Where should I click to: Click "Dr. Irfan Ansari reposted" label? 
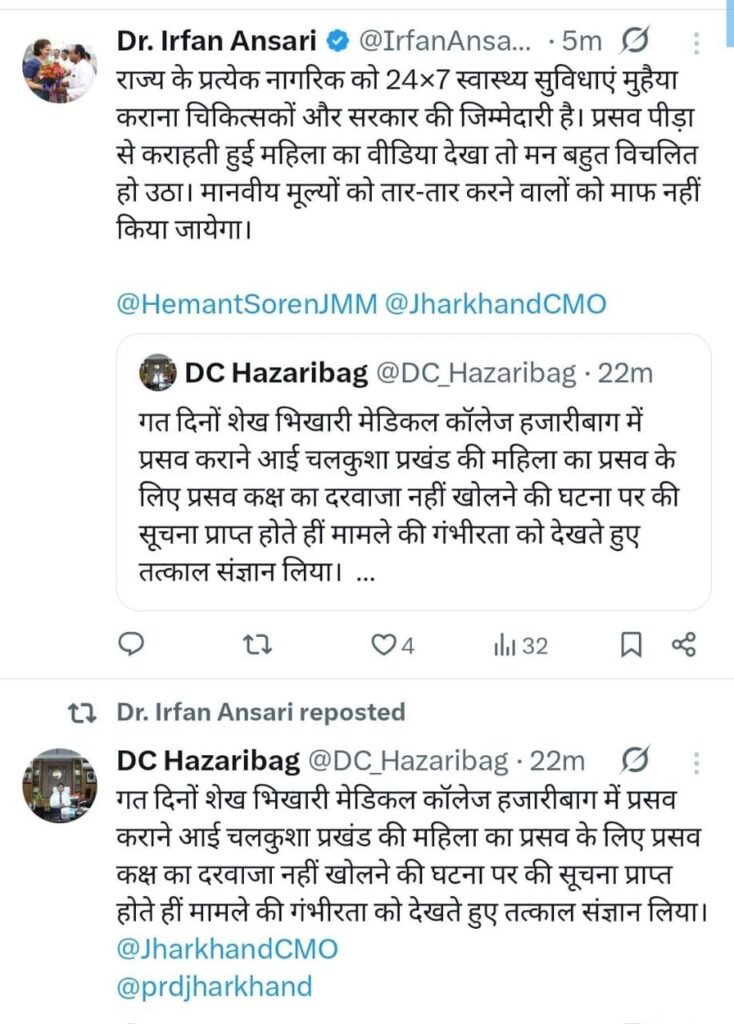[260, 712]
